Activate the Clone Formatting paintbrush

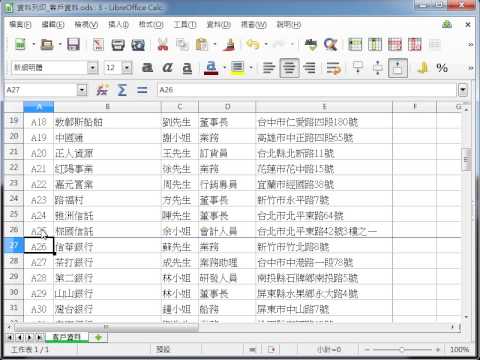pyautogui.click(x=229, y=44)
